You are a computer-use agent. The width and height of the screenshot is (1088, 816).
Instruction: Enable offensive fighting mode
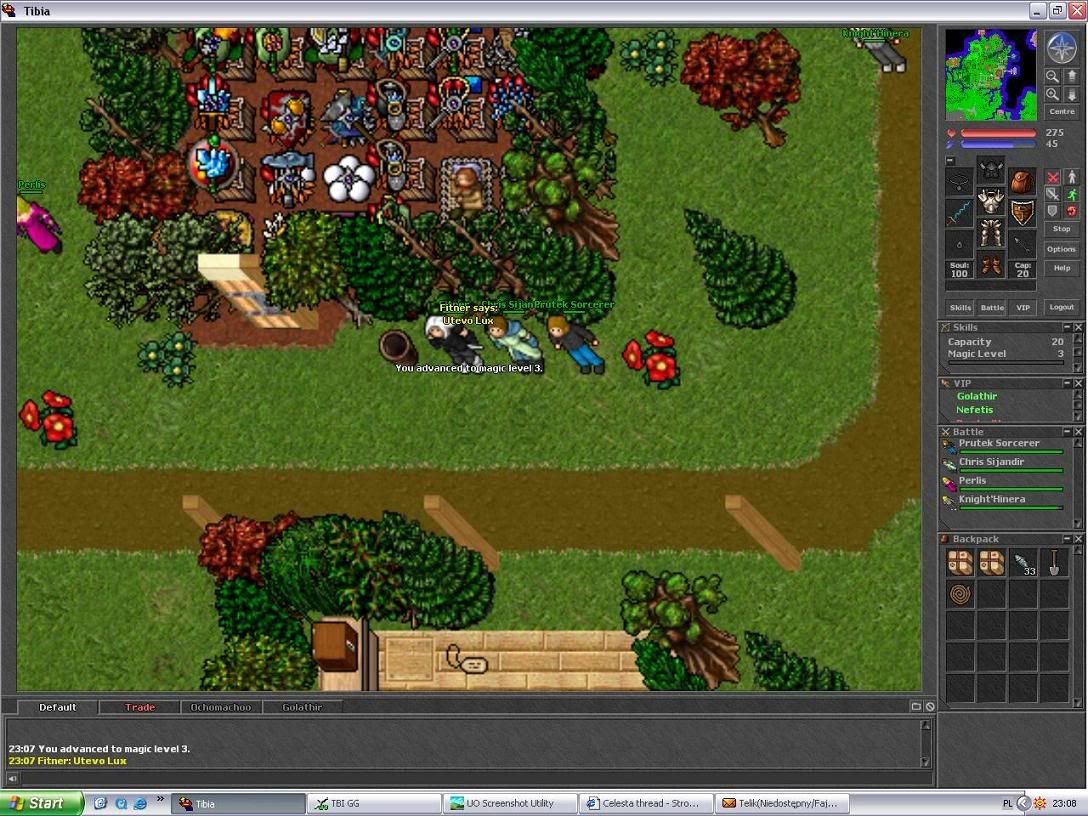(1053, 178)
